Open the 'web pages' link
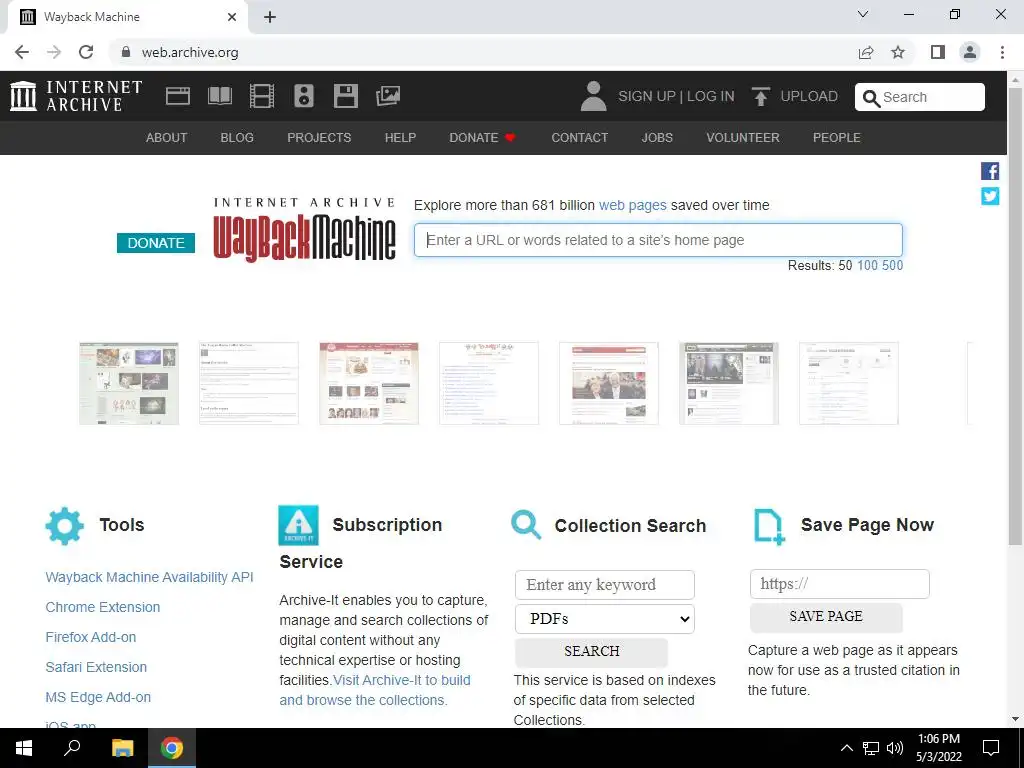 click(x=633, y=205)
